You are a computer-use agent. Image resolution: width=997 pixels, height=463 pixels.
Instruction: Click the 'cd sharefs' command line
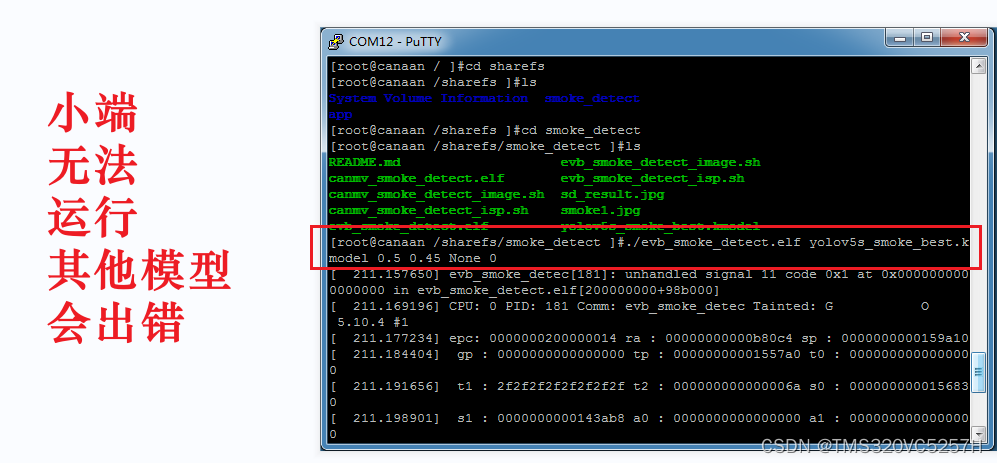437,66
